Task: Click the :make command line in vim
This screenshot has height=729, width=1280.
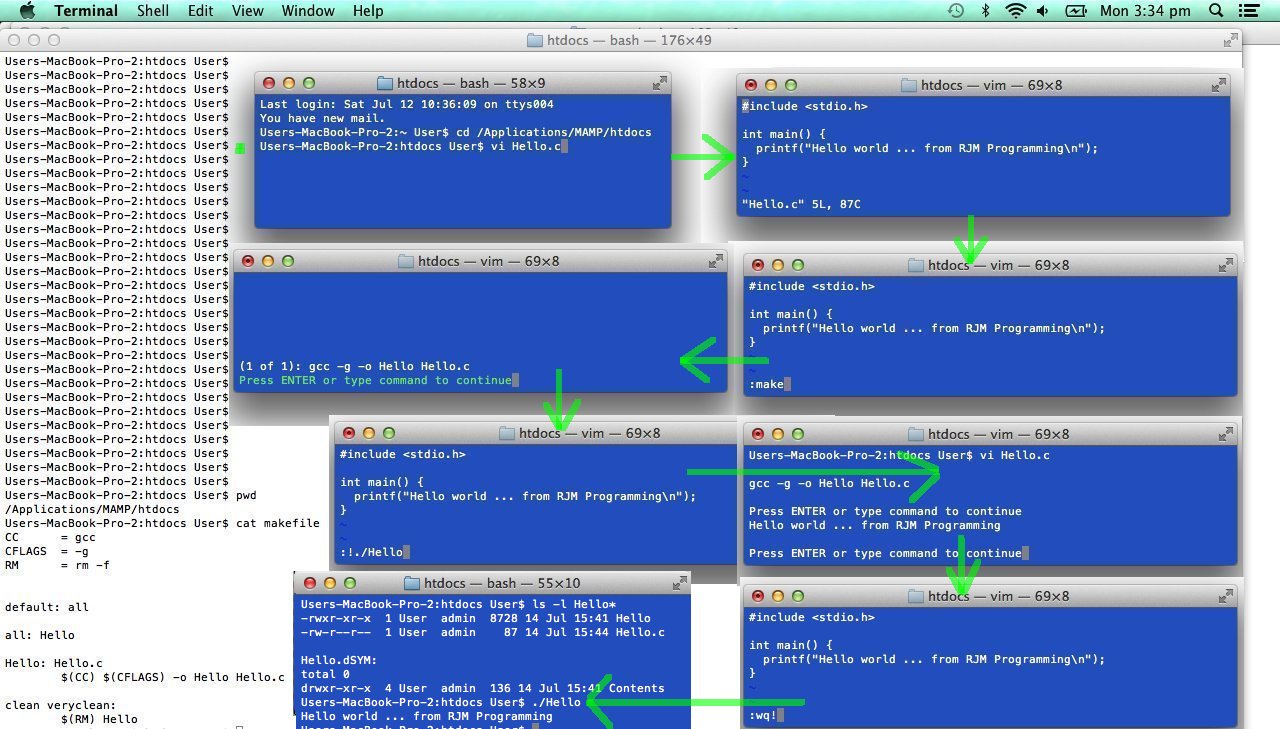Action: click(x=767, y=384)
